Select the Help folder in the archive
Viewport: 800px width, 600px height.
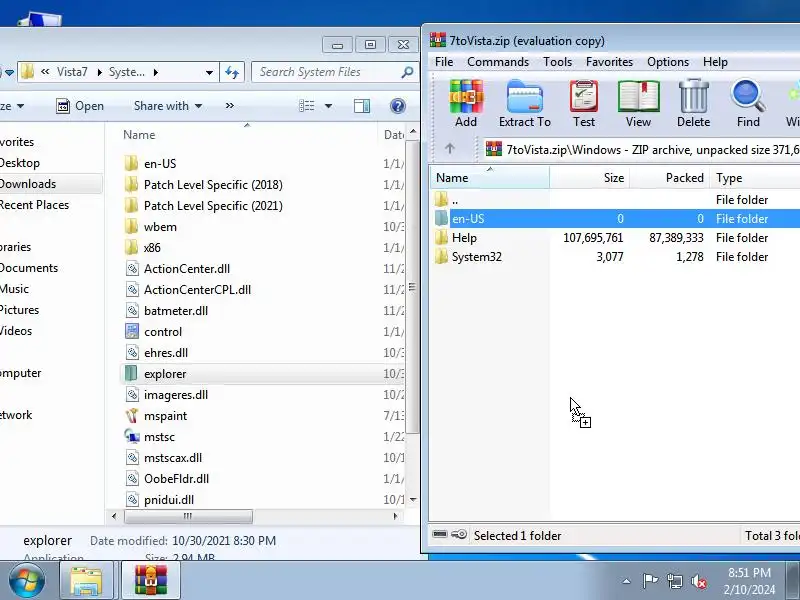point(464,238)
